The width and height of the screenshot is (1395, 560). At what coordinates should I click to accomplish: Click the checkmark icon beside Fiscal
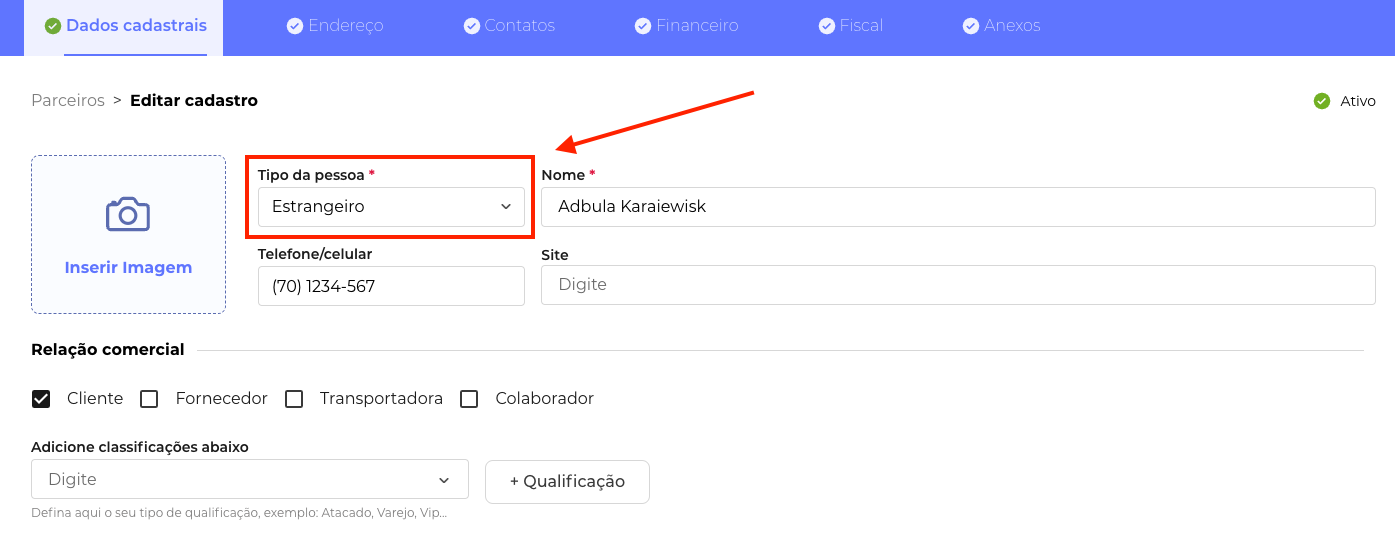click(x=827, y=26)
